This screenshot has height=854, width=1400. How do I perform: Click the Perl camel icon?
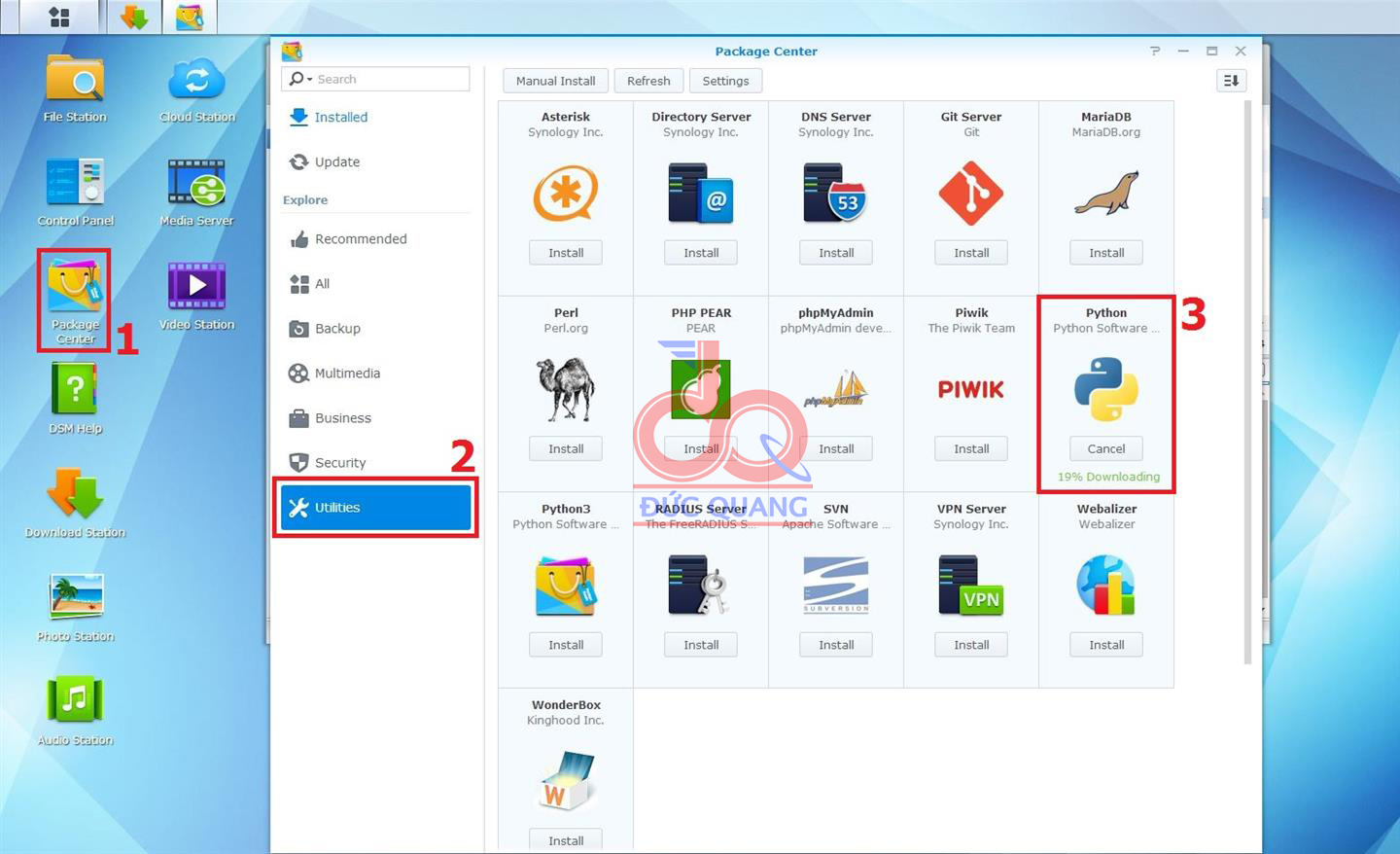(566, 389)
